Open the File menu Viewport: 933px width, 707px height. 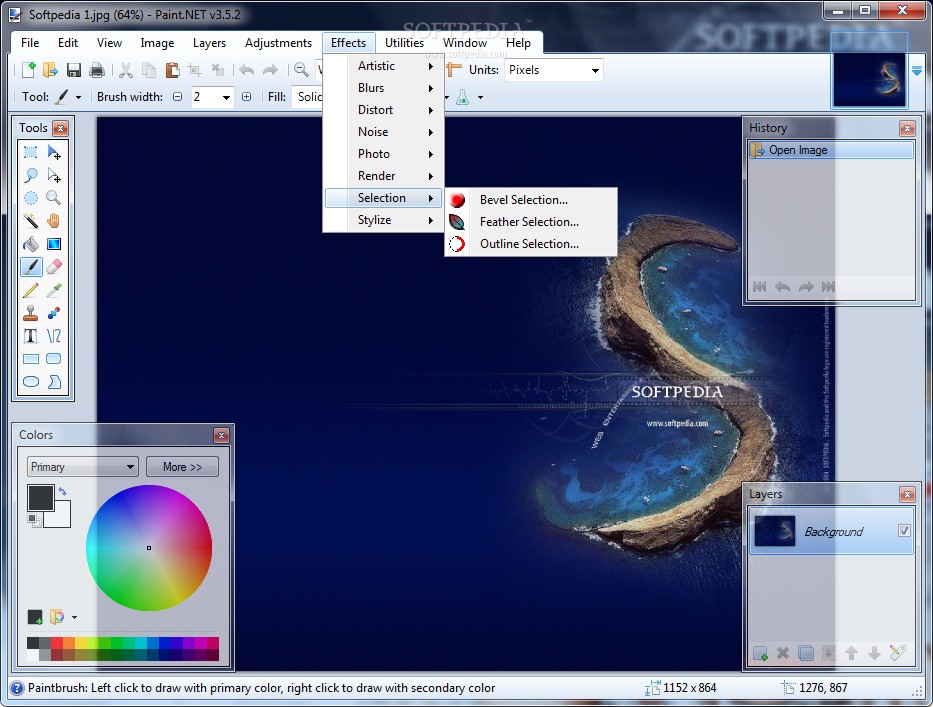tap(30, 43)
